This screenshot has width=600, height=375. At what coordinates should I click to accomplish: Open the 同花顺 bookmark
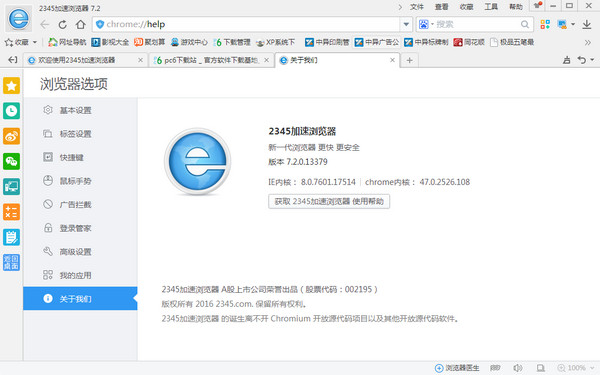click(x=469, y=42)
